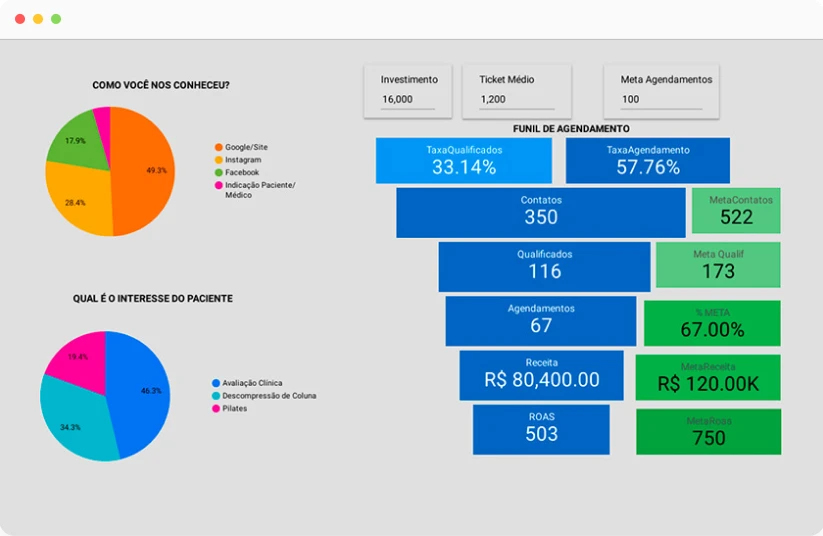Viewport: 823px width, 536px height.
Task: Click the Agendamentos 67 funnel bar
Action: click(x=540, y=320)
